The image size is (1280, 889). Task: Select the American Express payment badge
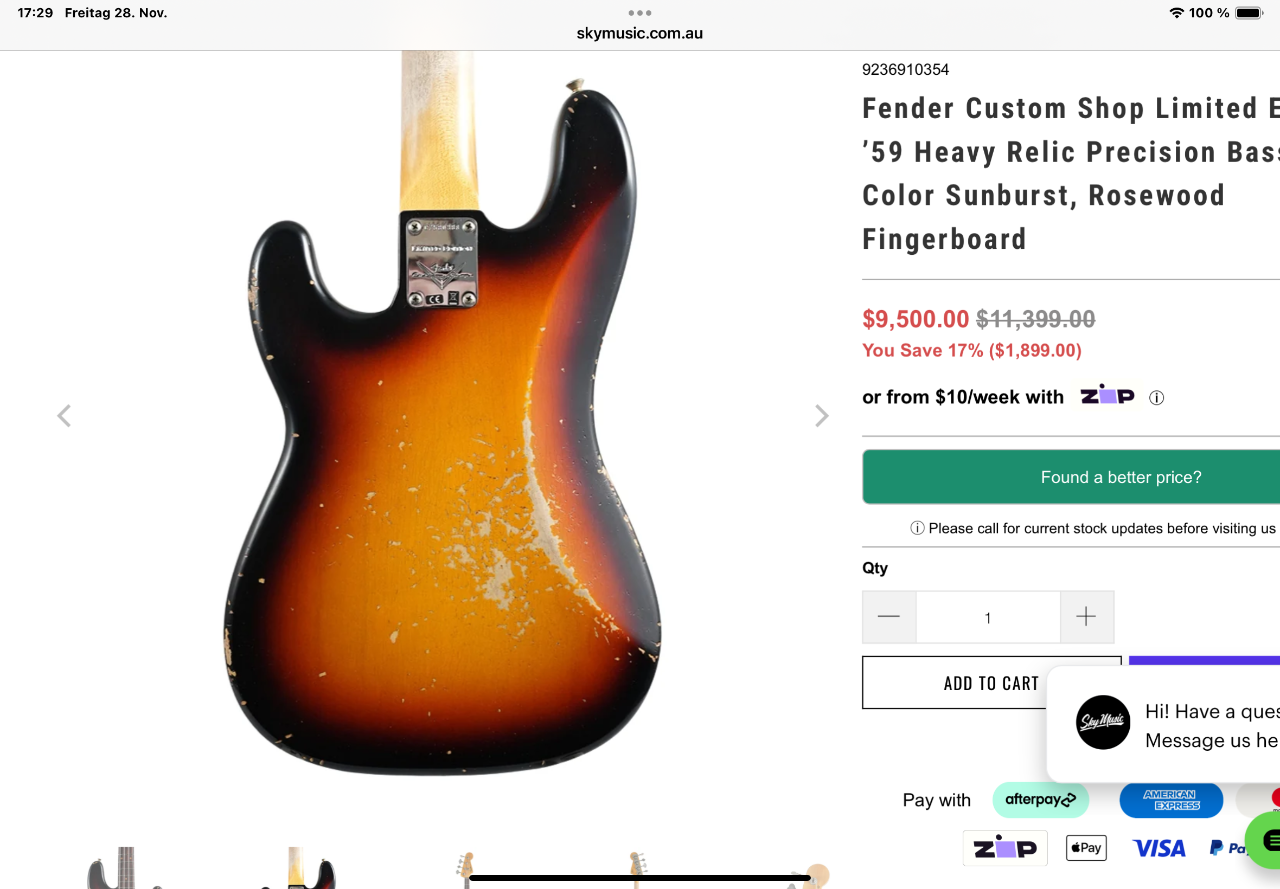click(x=1170, y=800)
